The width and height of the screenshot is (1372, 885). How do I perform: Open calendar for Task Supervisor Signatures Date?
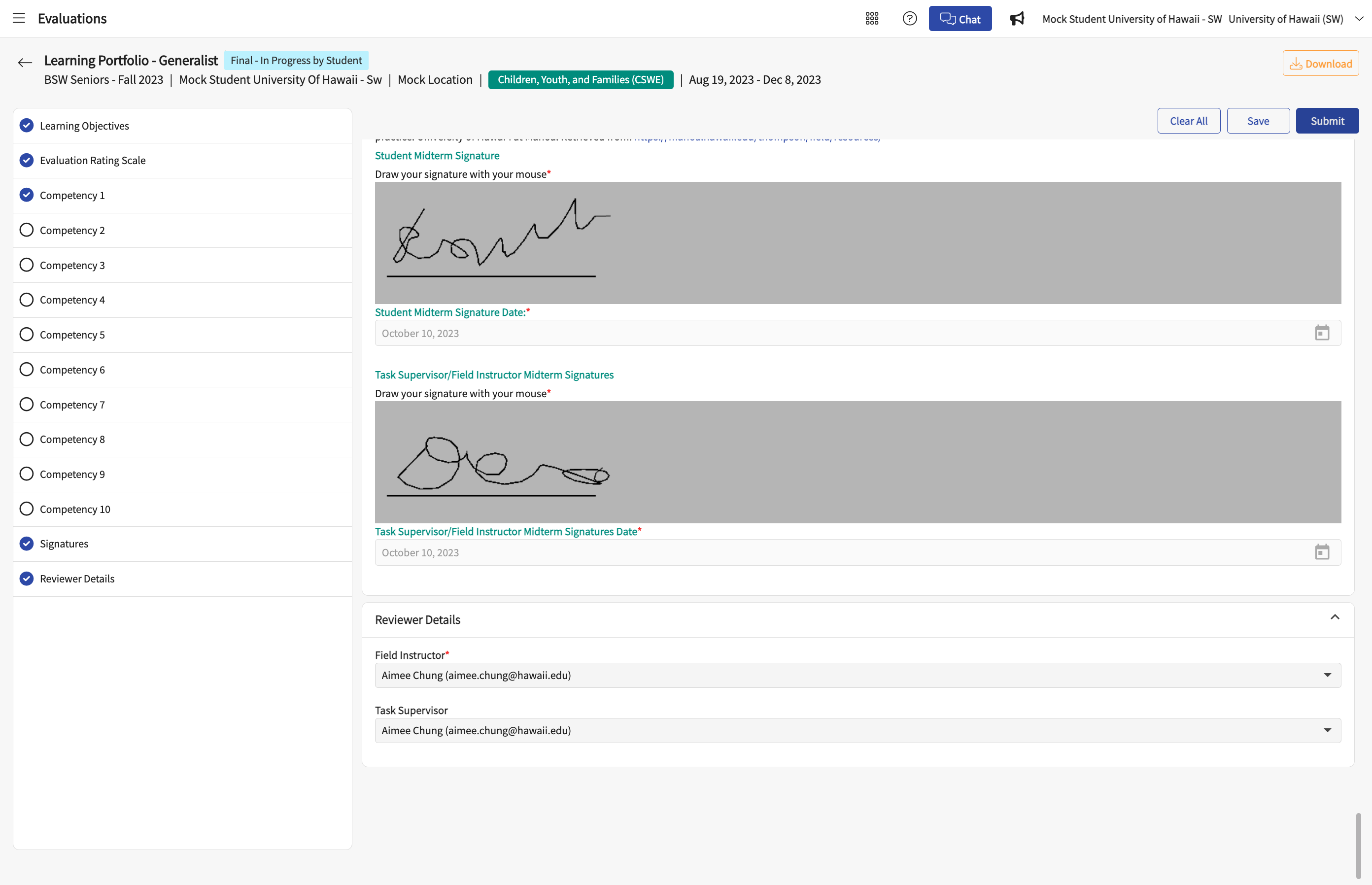[x=1322, y=552]
